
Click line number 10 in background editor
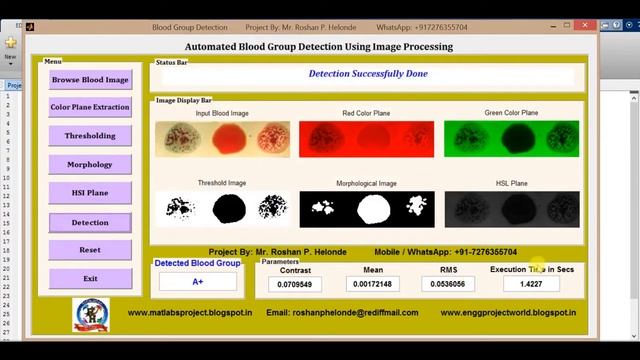tap(6, 178)
